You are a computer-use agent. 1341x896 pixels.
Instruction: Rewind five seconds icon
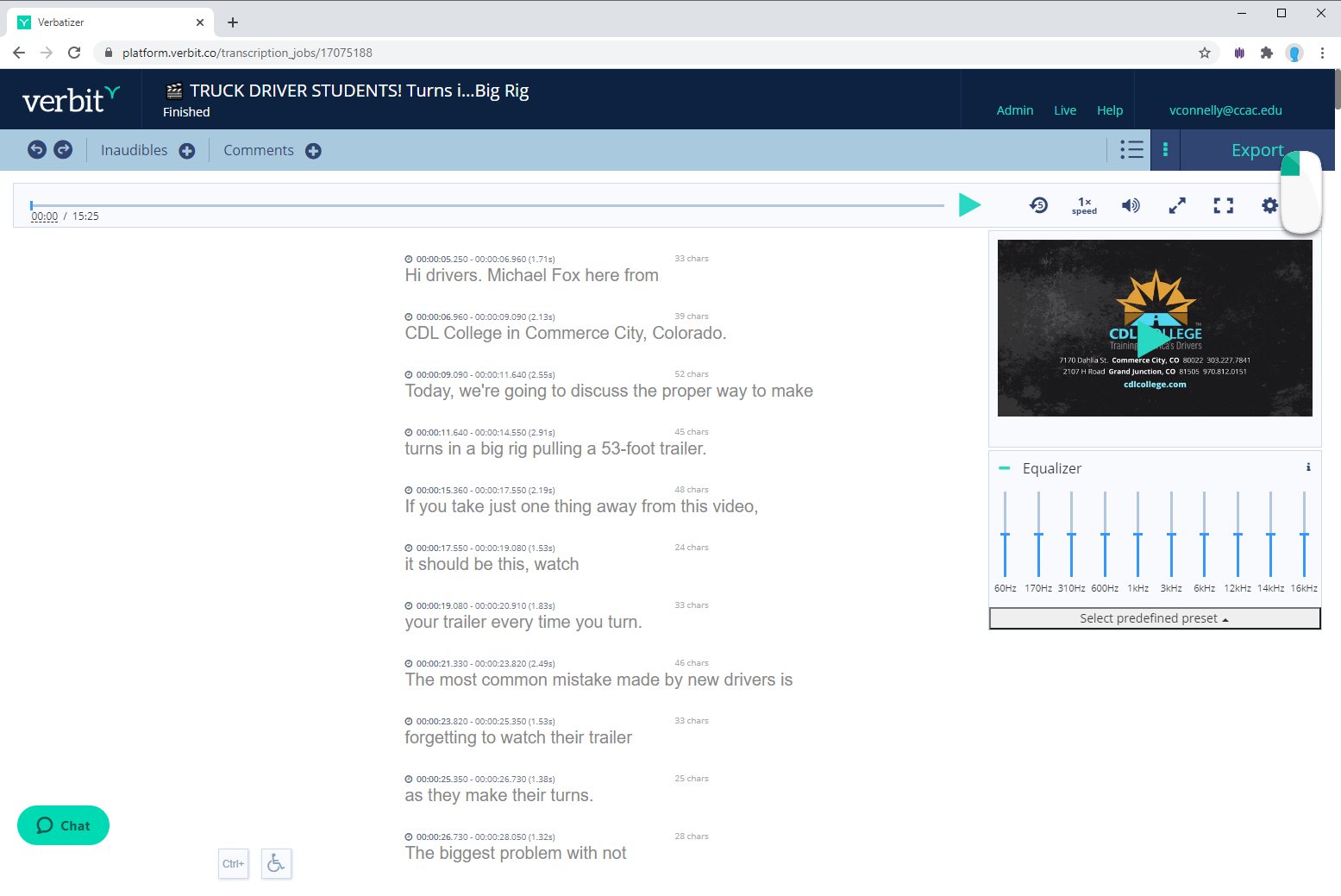(x=1039, y=205)
